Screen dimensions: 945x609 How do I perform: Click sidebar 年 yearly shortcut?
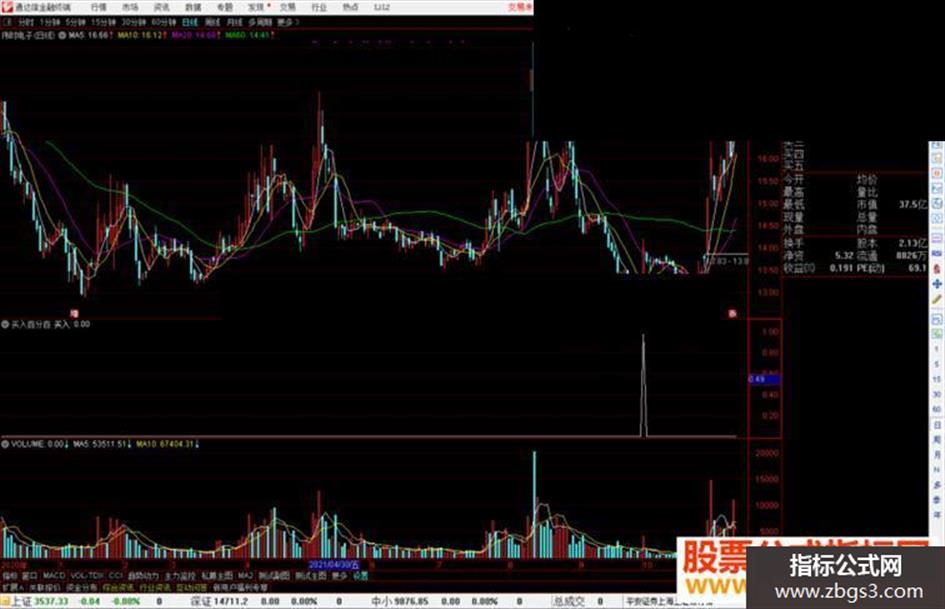coord(937,514)
